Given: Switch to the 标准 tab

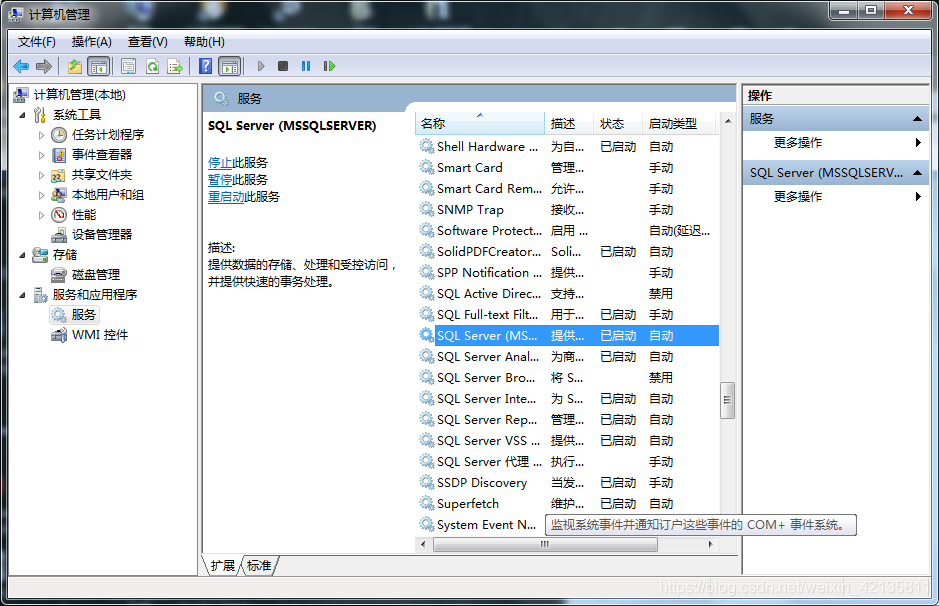Looking at the screenshot, I should coord(259,565).
